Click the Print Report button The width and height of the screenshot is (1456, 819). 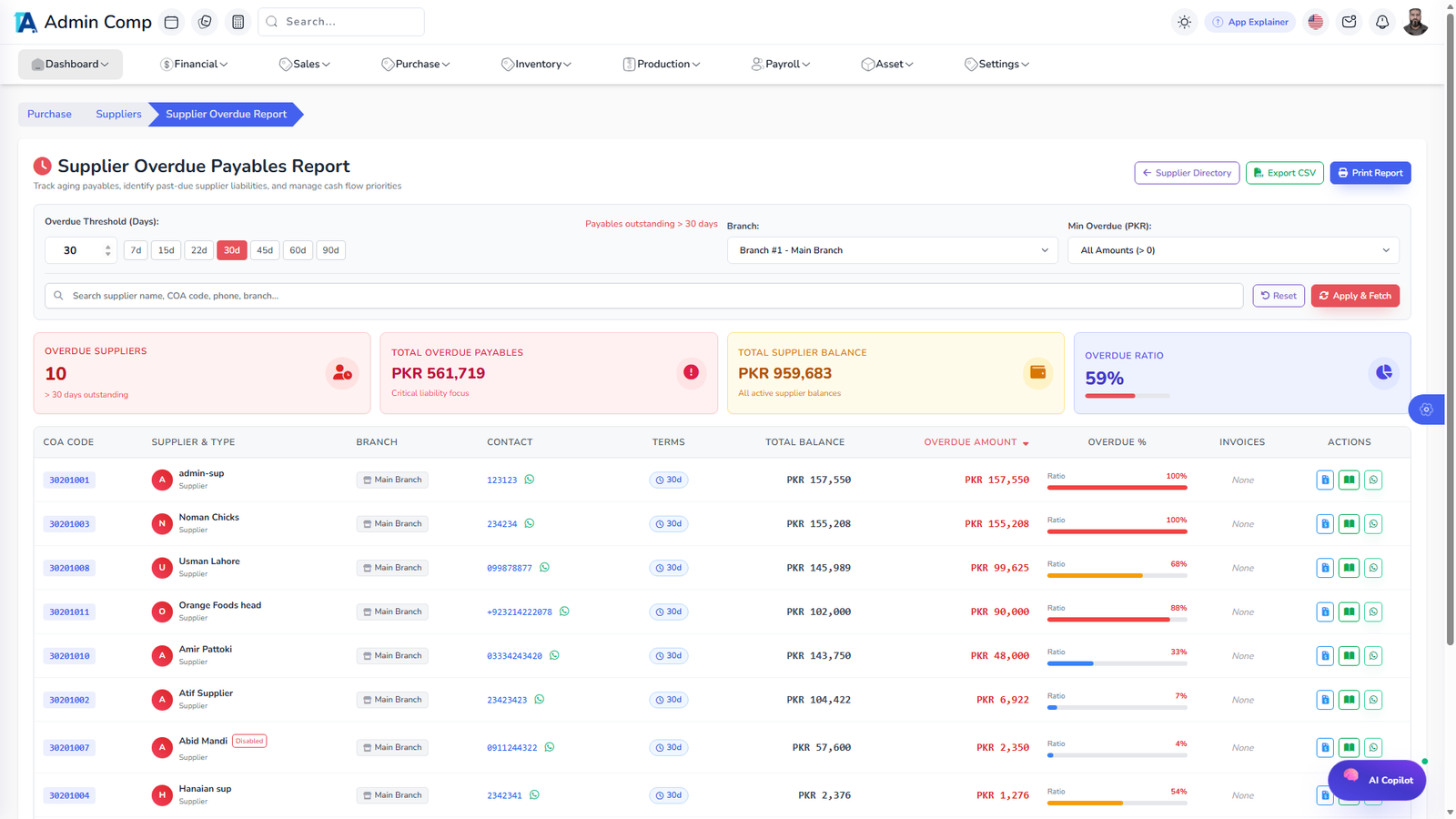(1370, 173)
